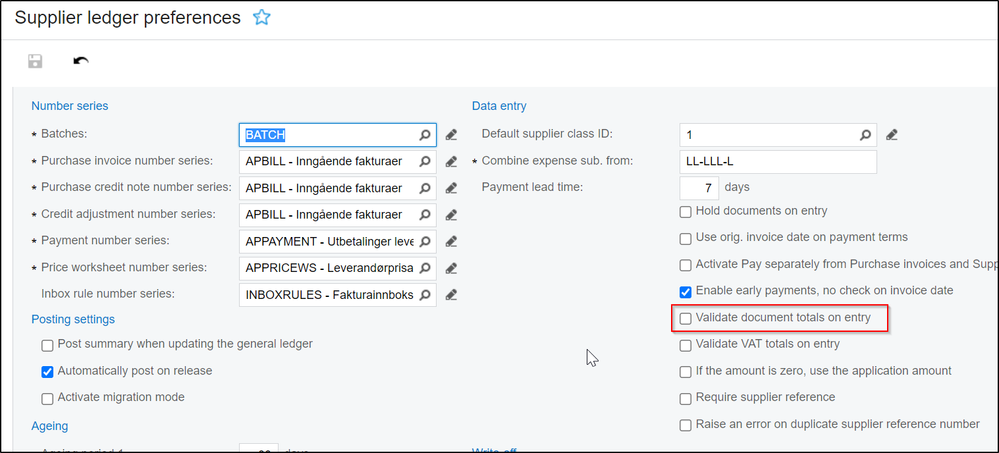Check Require supplier reference option
This screenshot has width=999, height=453.
[686, 398]
